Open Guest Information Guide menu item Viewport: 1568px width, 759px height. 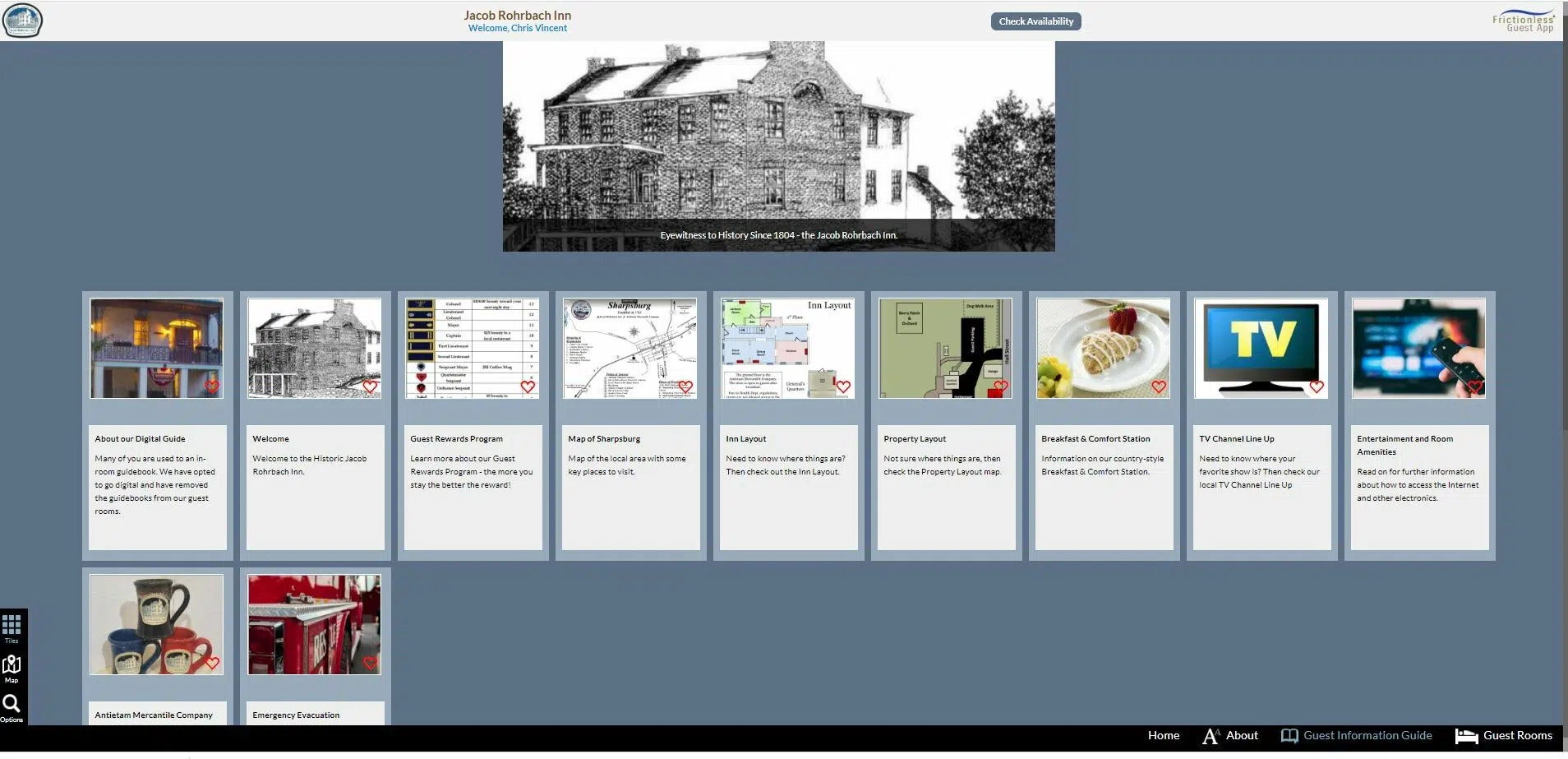(1367, 736)
